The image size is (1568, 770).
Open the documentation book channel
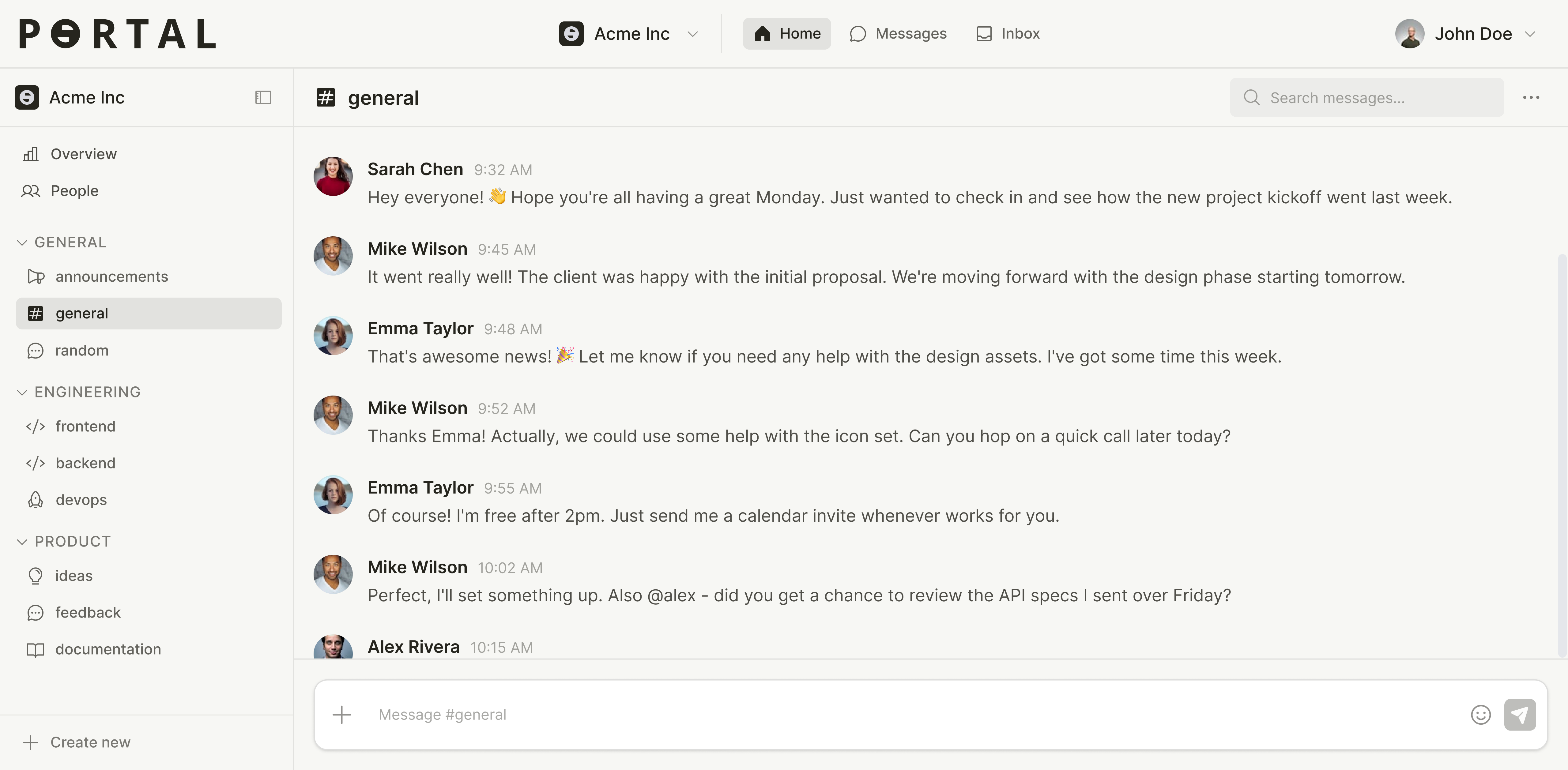point(108,649)
